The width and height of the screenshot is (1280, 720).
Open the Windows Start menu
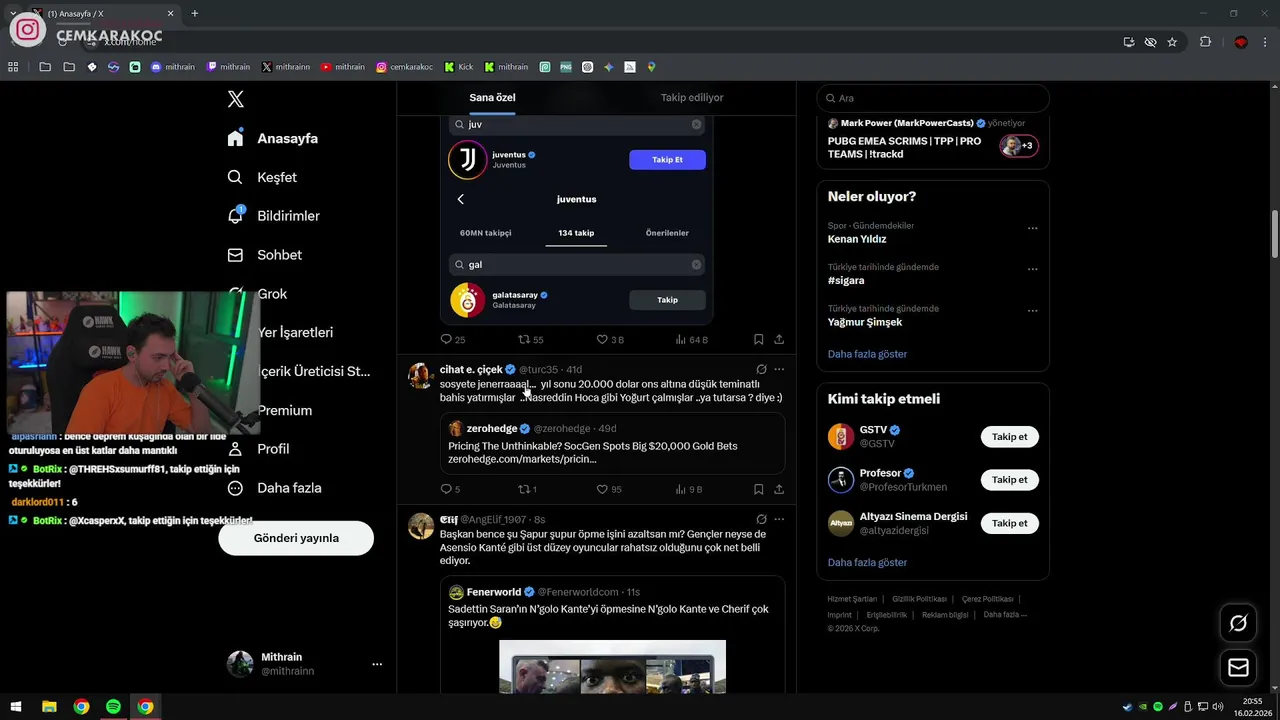pyautogui.click(x=16, y=707)
